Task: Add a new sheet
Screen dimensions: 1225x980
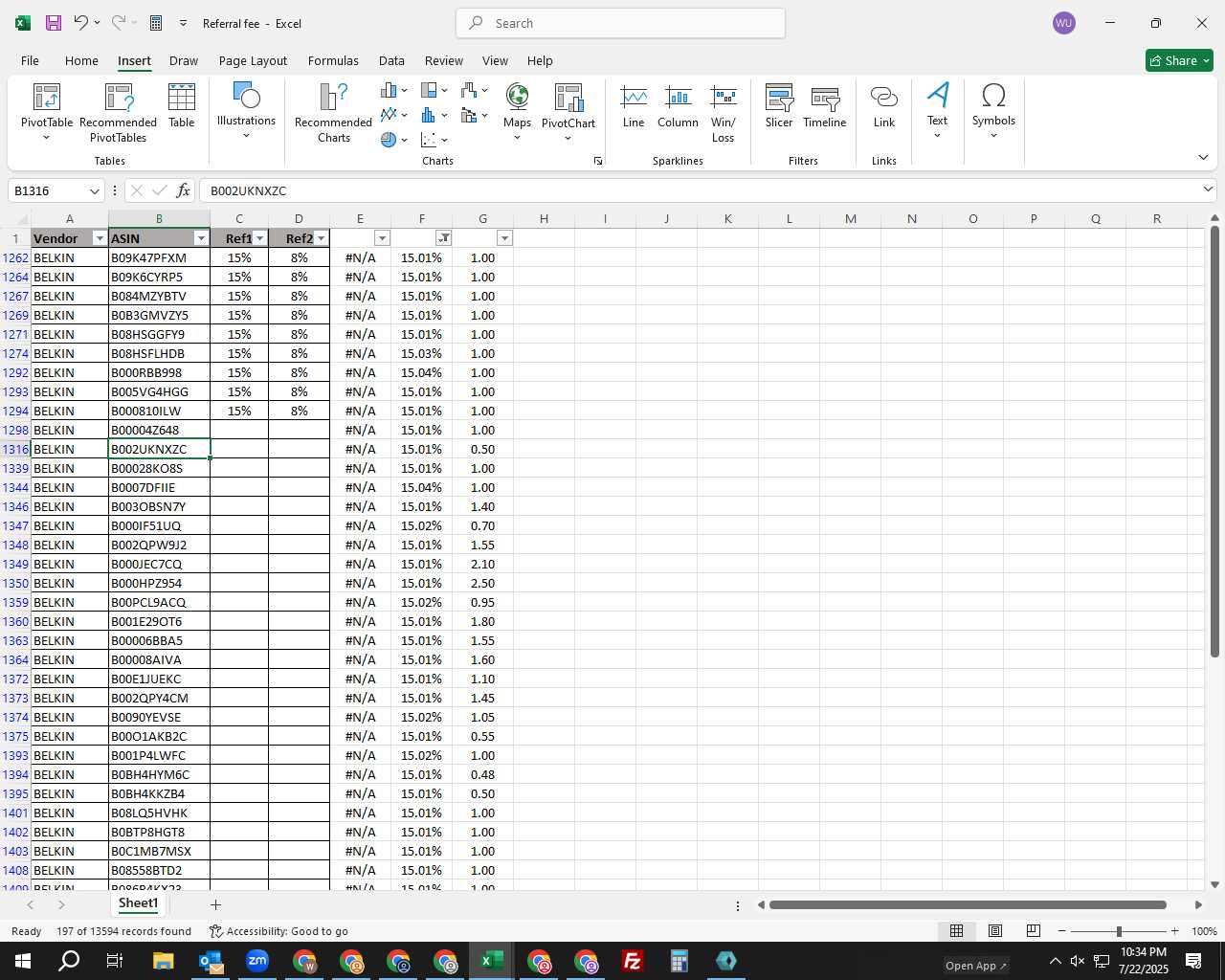Action: pyautogui.click(x=215, y=904)
